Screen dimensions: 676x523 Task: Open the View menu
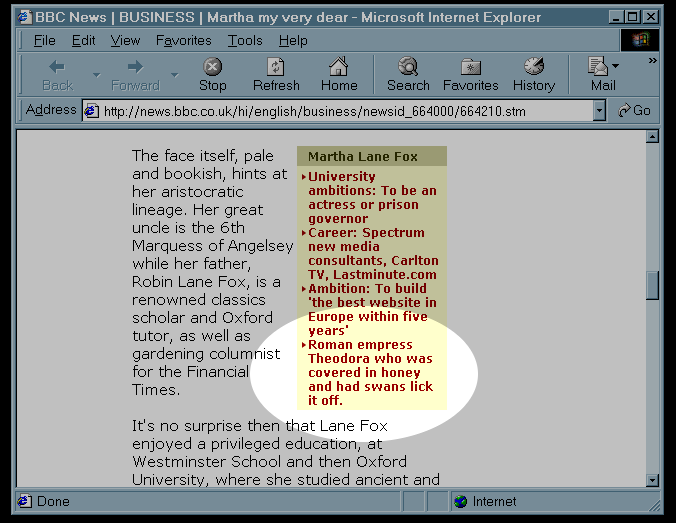click(x=125, y=41)
